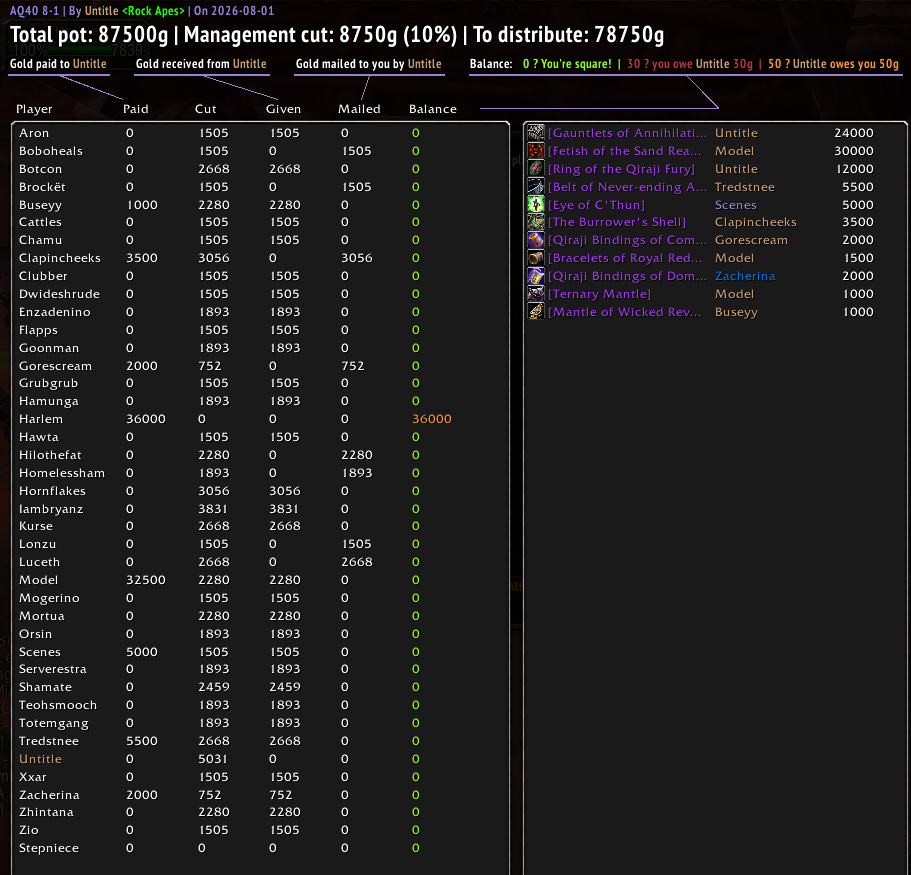Screen dimensions: 911x875
Task: Click the Ring of the Qiraji Fury icon
Action: tap(536, 169)
